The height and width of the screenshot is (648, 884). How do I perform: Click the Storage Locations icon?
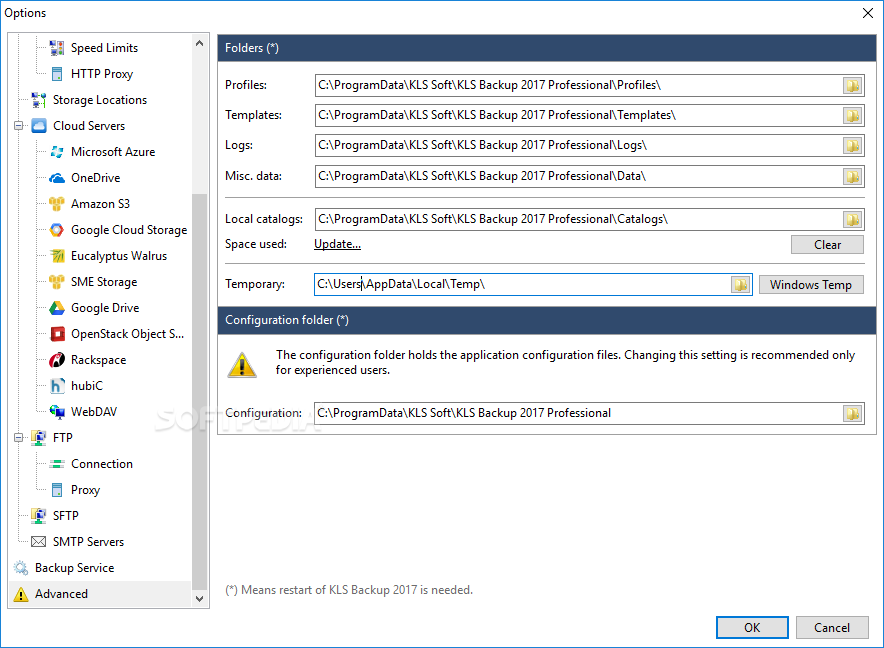click(39, 100)
